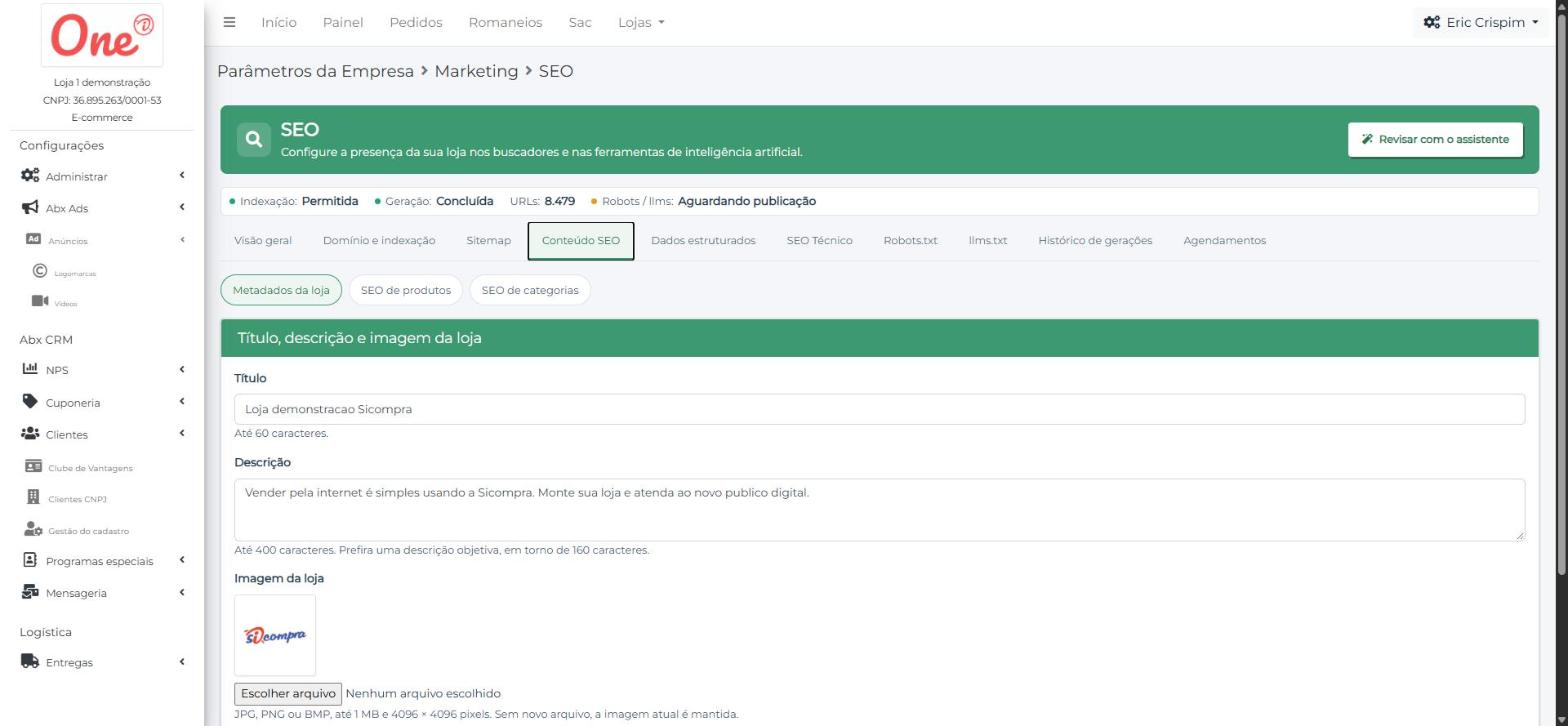Open the Dados estruturados tab

coord(703,240)
